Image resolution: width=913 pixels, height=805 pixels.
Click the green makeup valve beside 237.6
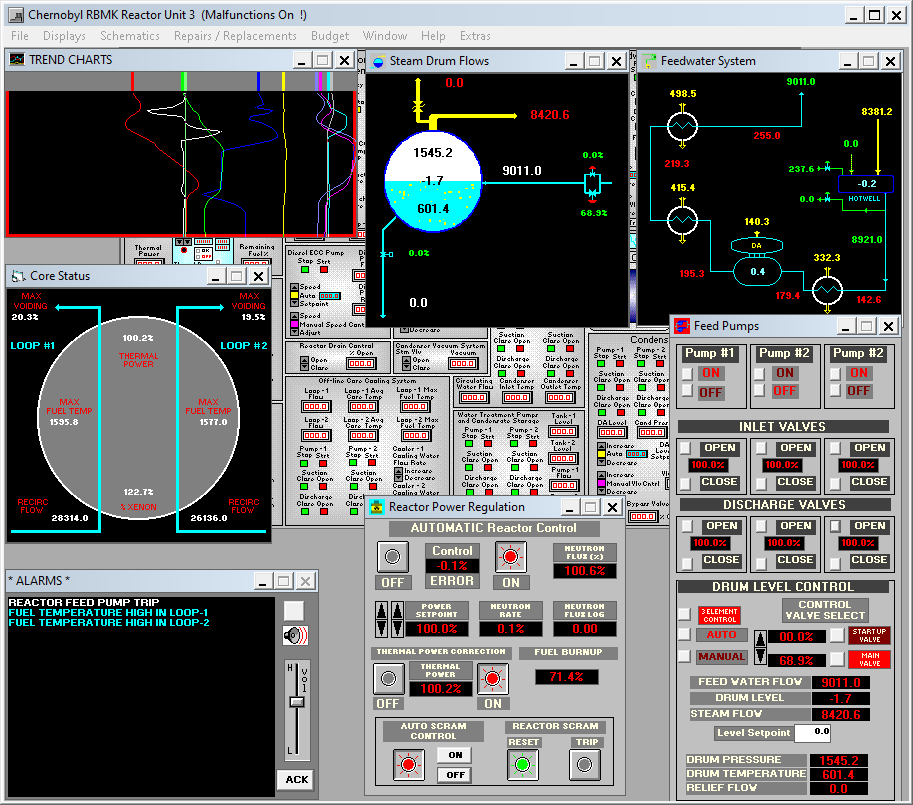(827, 168)
